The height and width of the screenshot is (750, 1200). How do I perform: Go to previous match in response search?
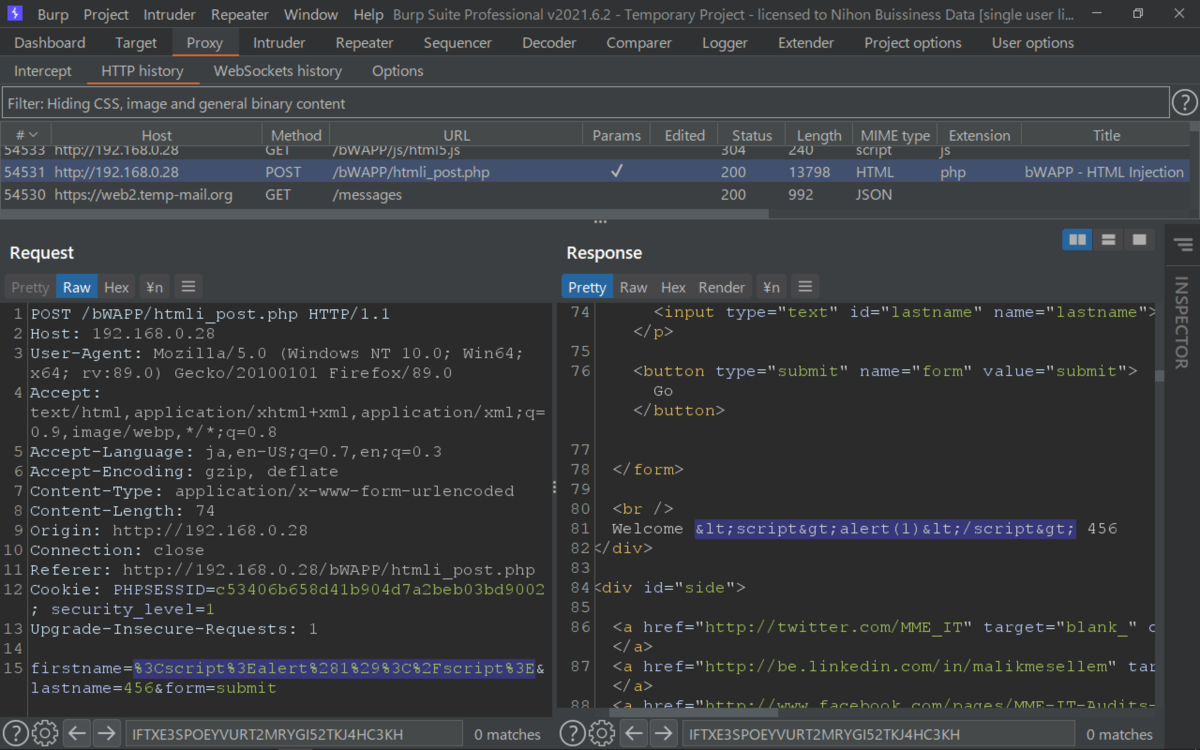point(634,734)
